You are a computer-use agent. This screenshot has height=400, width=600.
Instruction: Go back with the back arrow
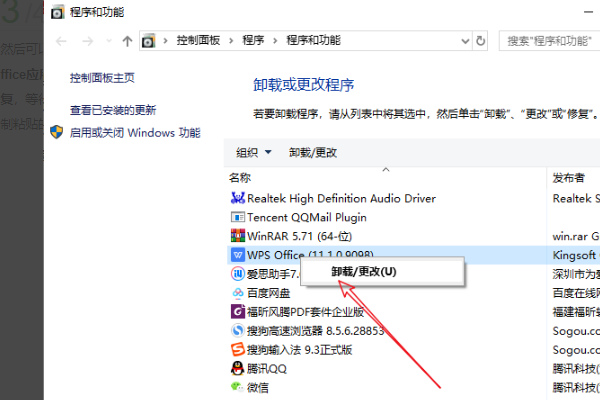click(x=61, y=41)
